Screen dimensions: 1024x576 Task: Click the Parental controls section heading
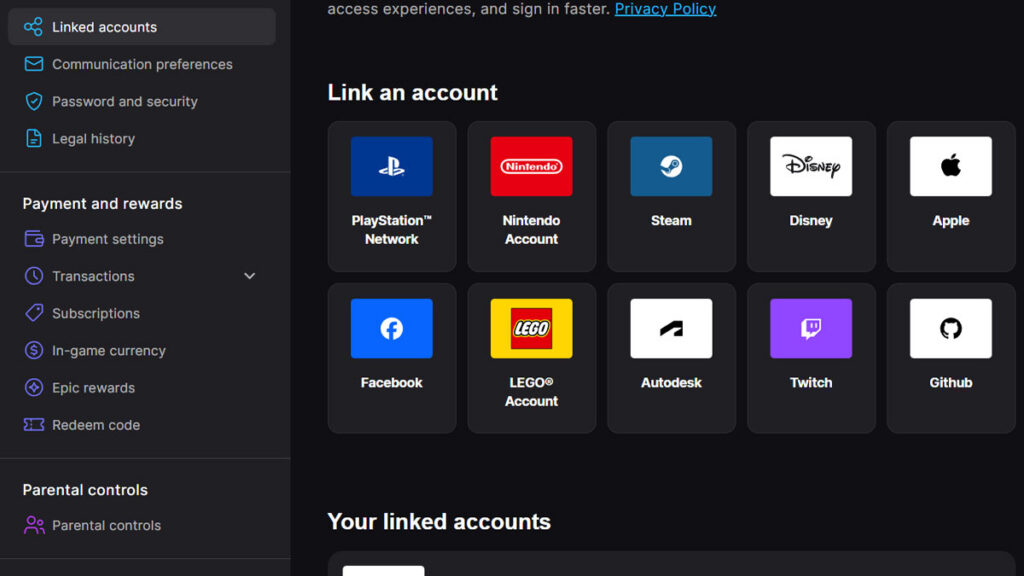(85, 490)
